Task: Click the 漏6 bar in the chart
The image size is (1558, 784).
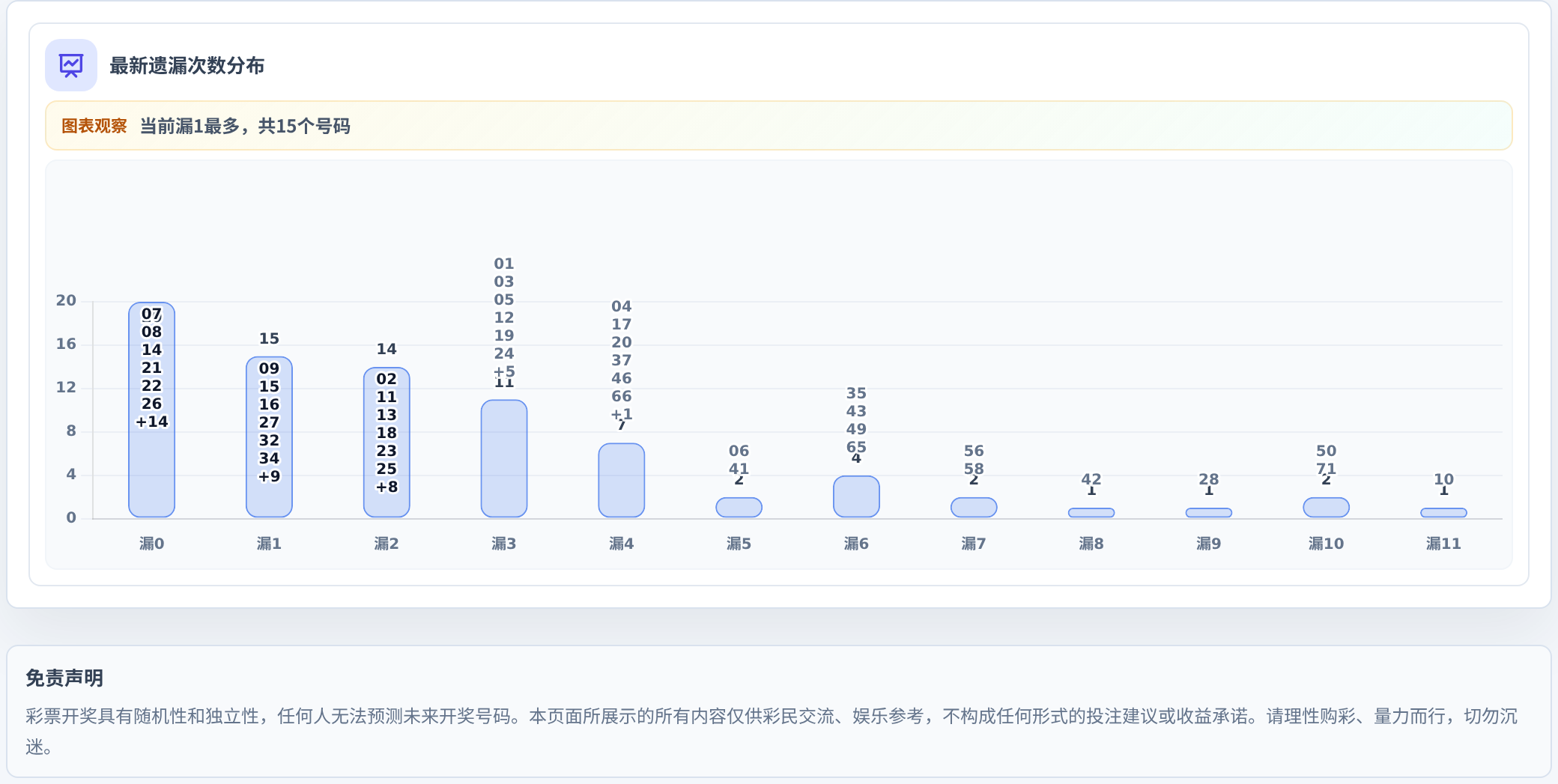Action: click(x=856, y=496)
